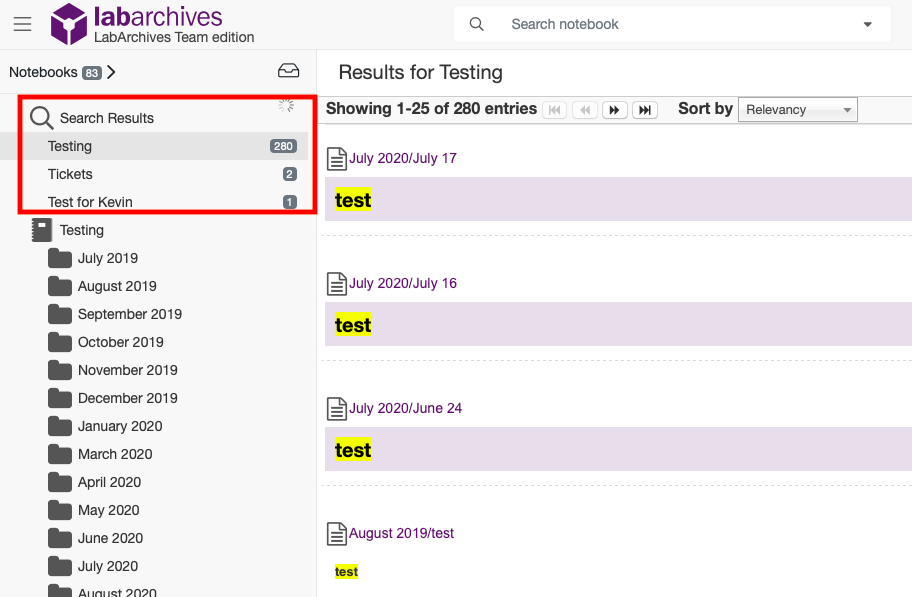Open the January 2020 folder icon
Image resolution: width=912 pixels, height=597 pixels.
60,426
